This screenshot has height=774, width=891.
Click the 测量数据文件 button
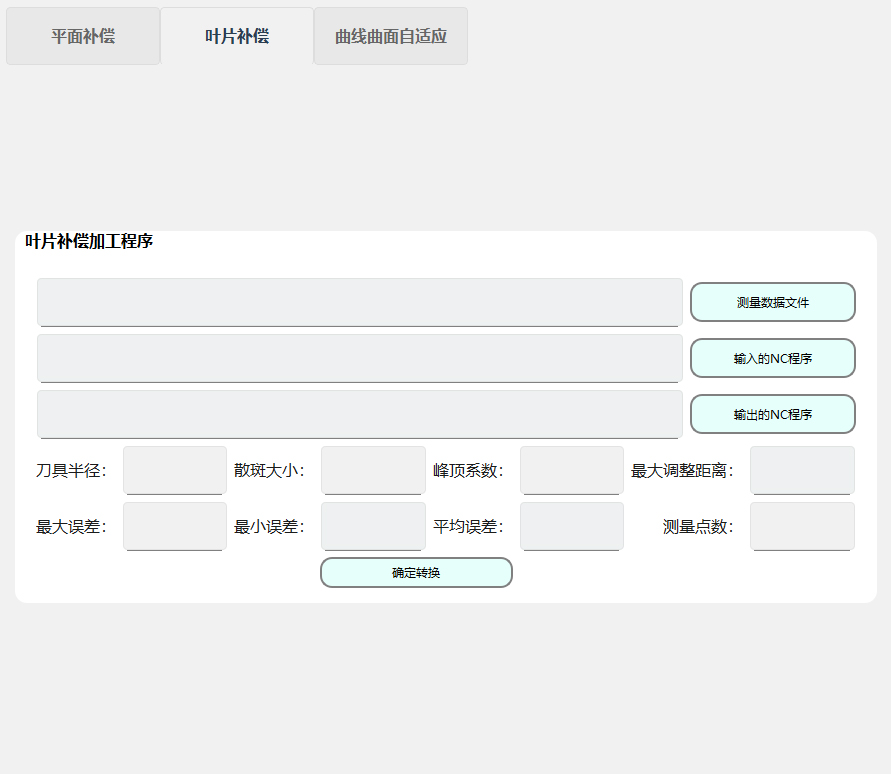[772, 302]
